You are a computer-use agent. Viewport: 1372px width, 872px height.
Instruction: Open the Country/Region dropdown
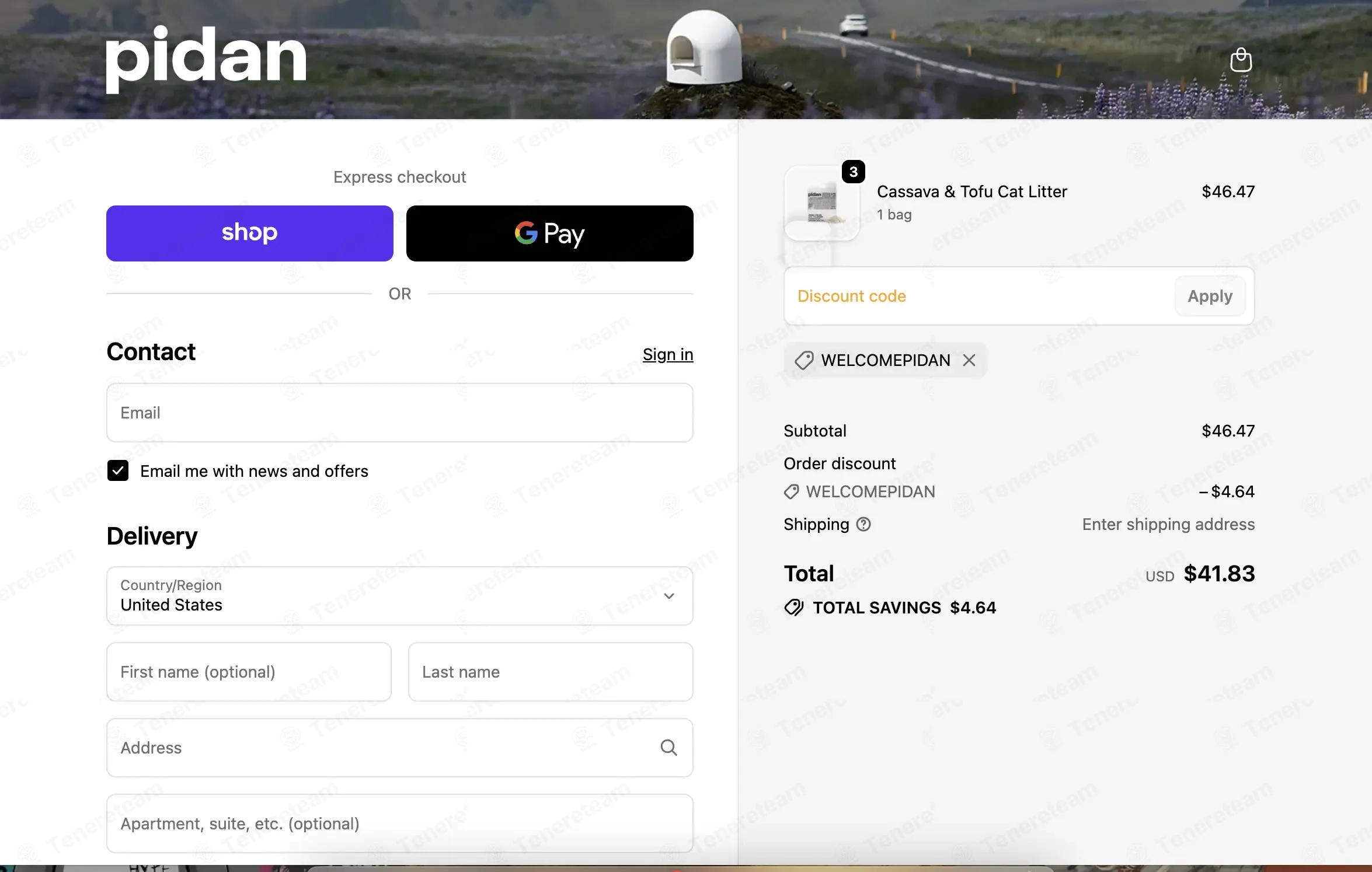400,596
